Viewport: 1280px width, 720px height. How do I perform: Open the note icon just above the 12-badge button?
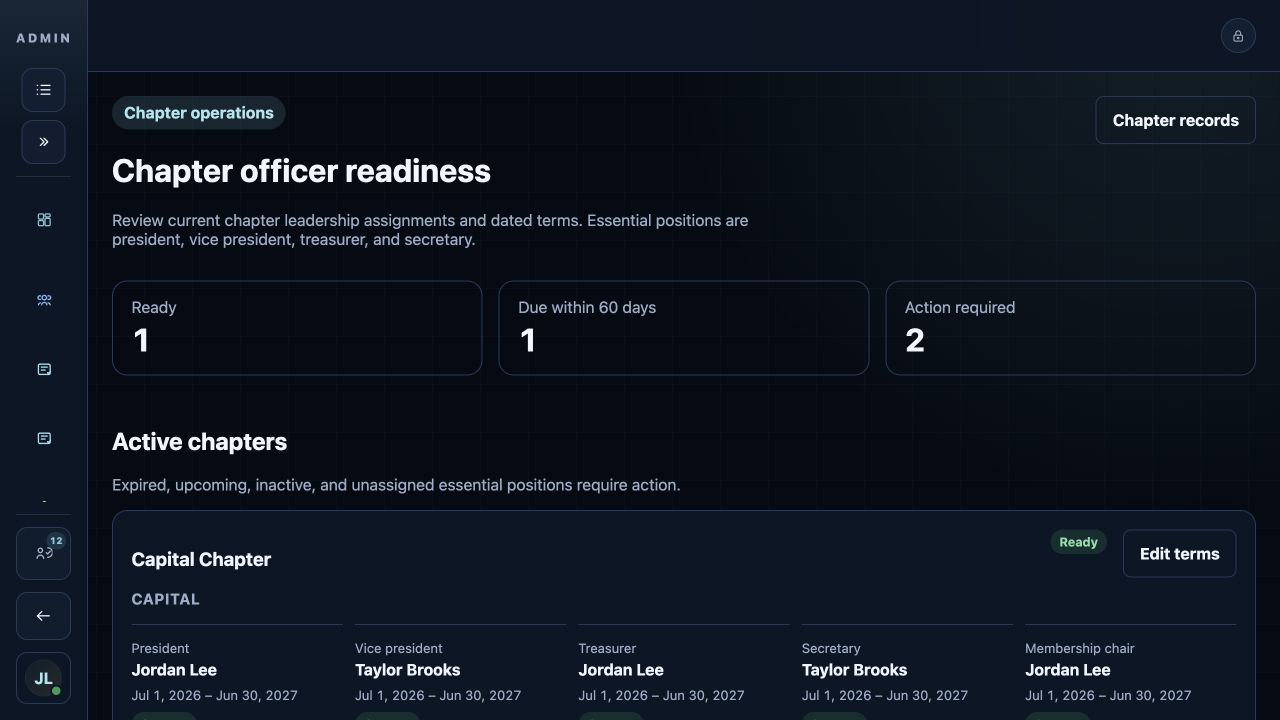(44, 439)
